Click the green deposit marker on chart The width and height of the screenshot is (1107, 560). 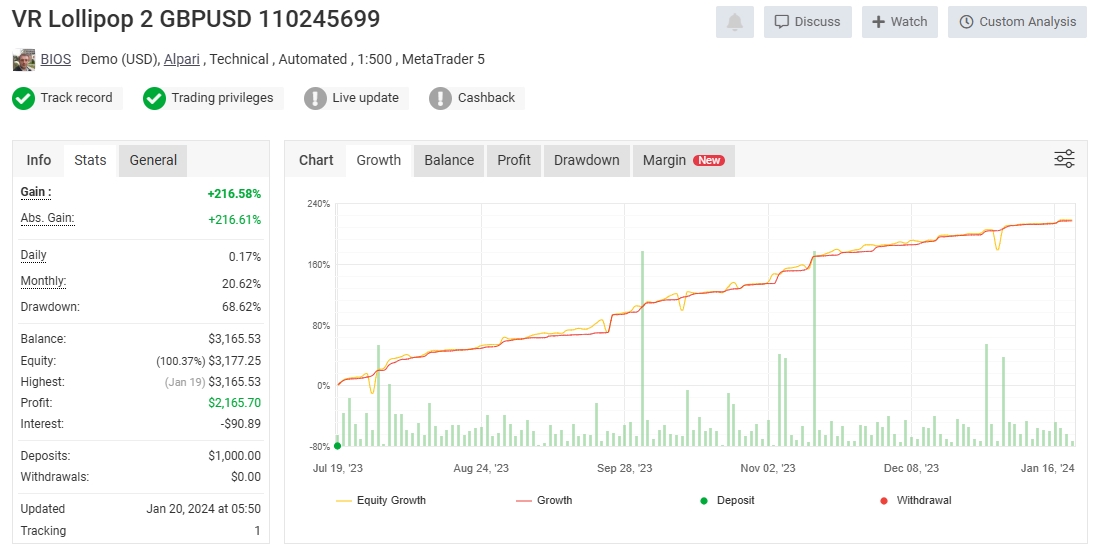click(x=337, y=446)
